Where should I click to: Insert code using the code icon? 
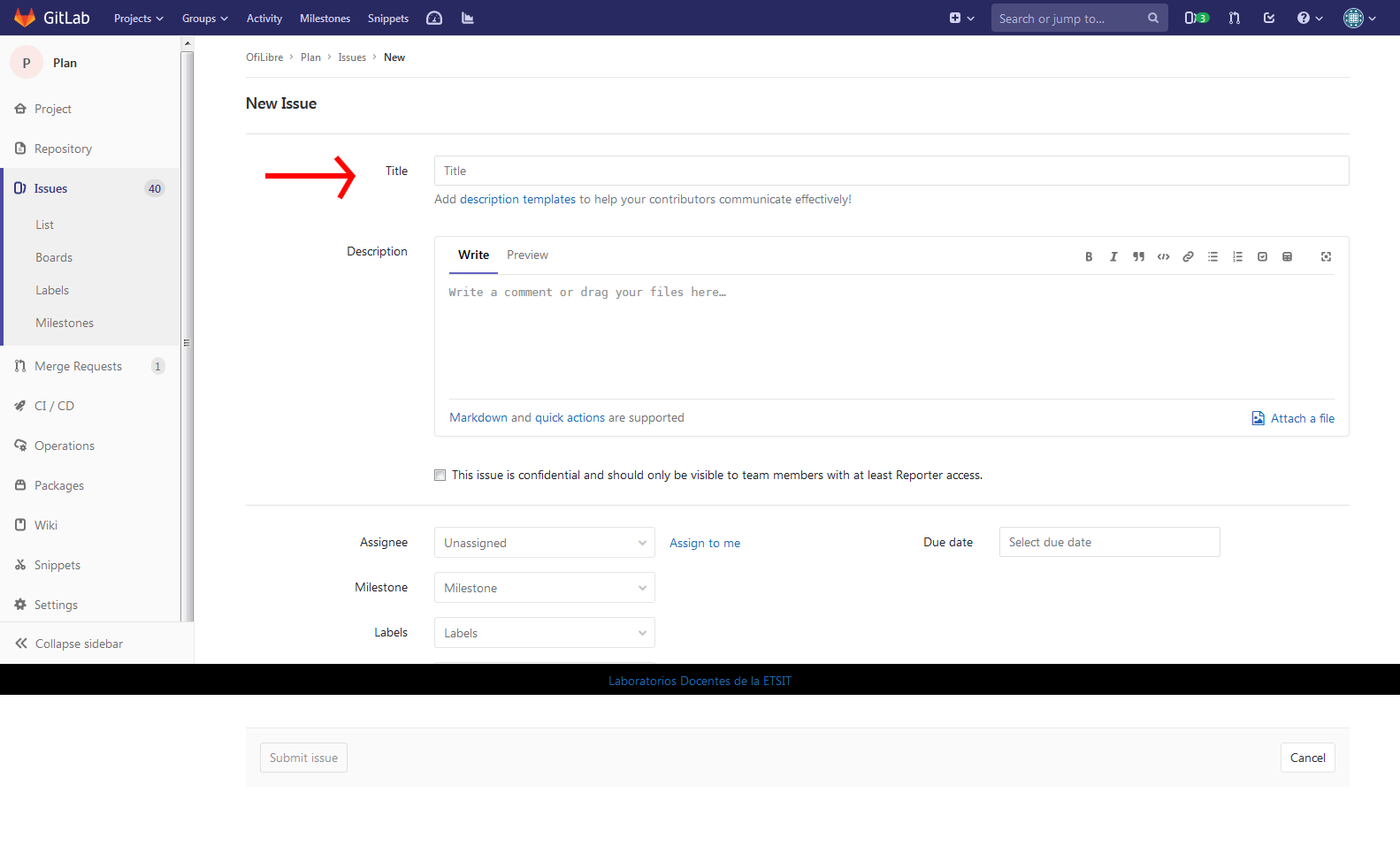1163,257
